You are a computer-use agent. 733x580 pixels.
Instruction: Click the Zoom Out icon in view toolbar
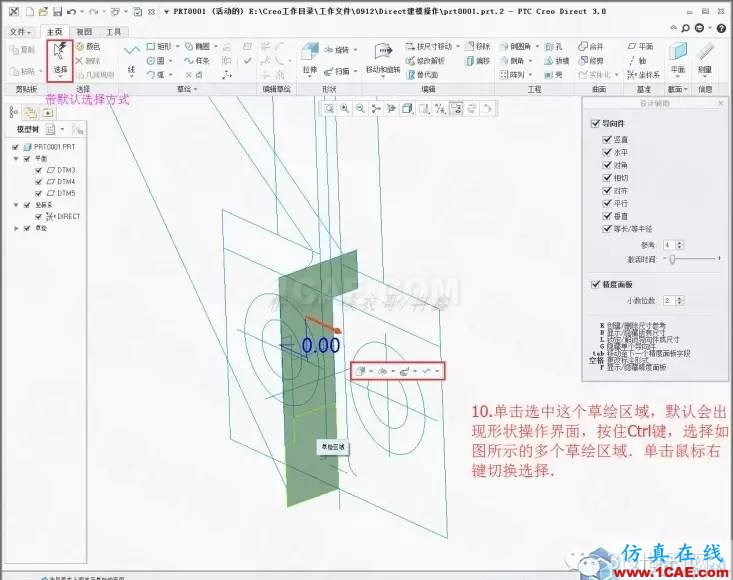tap(360, 108)
